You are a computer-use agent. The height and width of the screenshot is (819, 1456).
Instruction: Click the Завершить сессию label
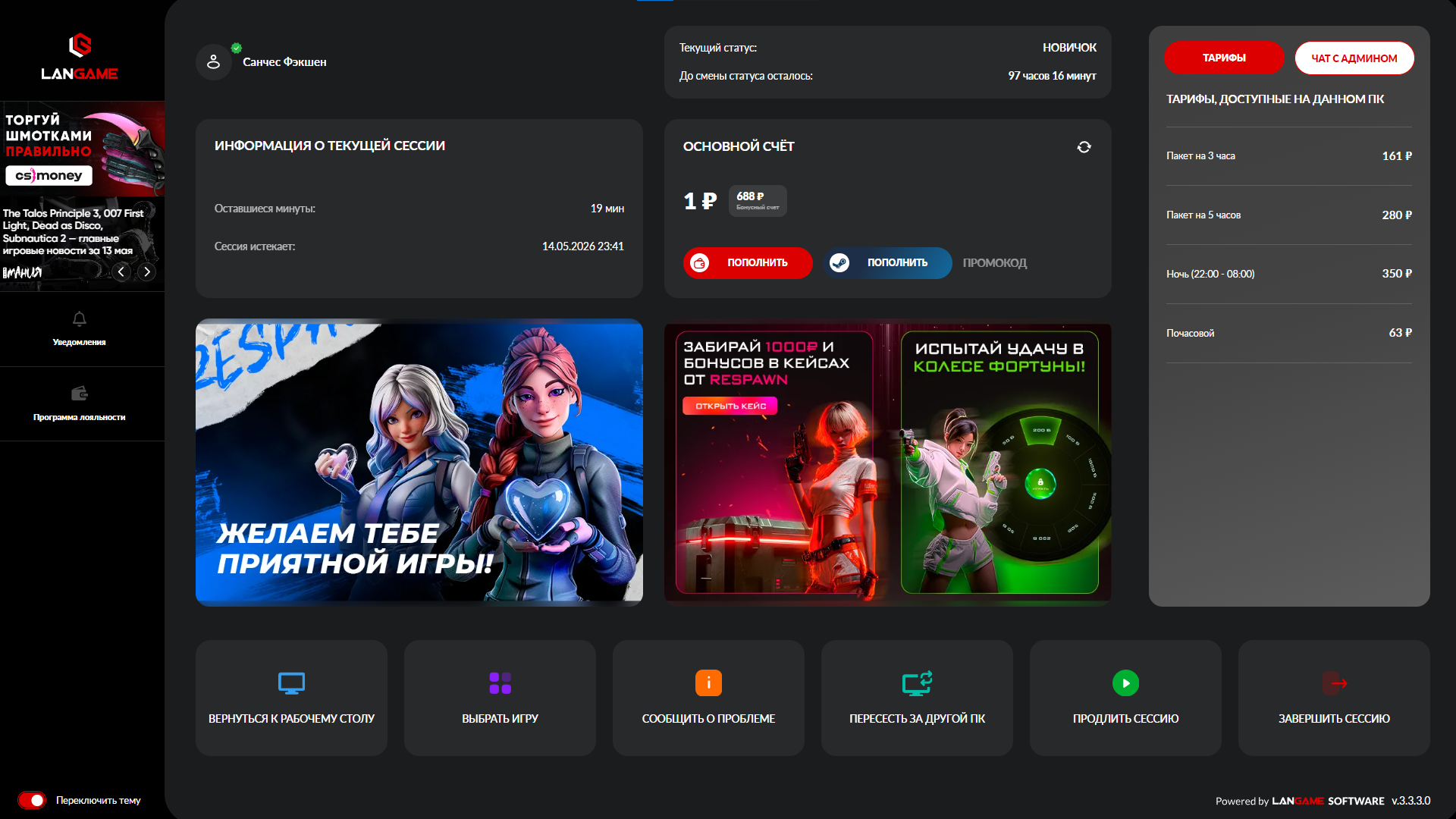(x=1335, y=719)
